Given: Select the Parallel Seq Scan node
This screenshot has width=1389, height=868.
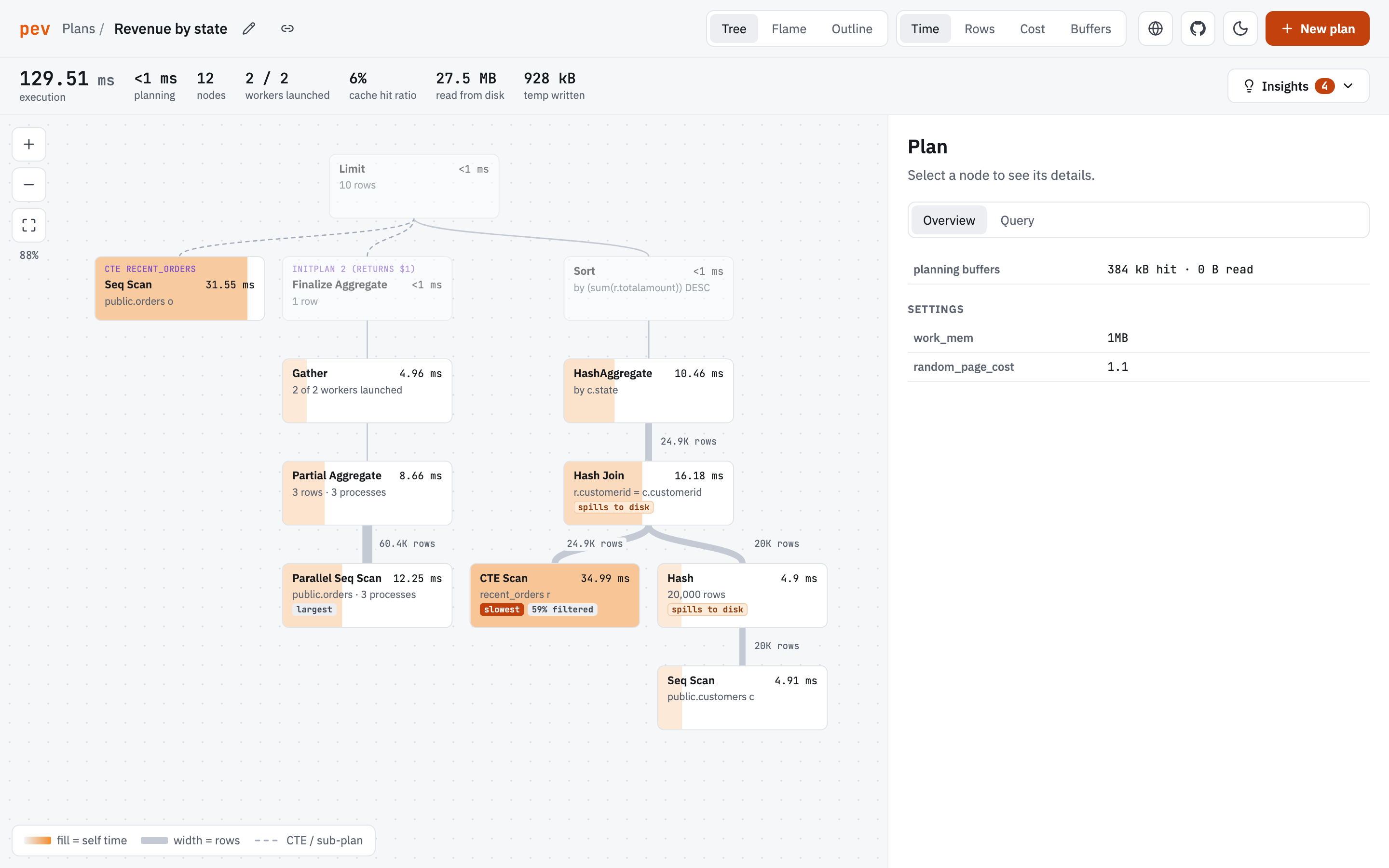Looking at the screenshot, I should pyautogui.click(x=368, y=596).
